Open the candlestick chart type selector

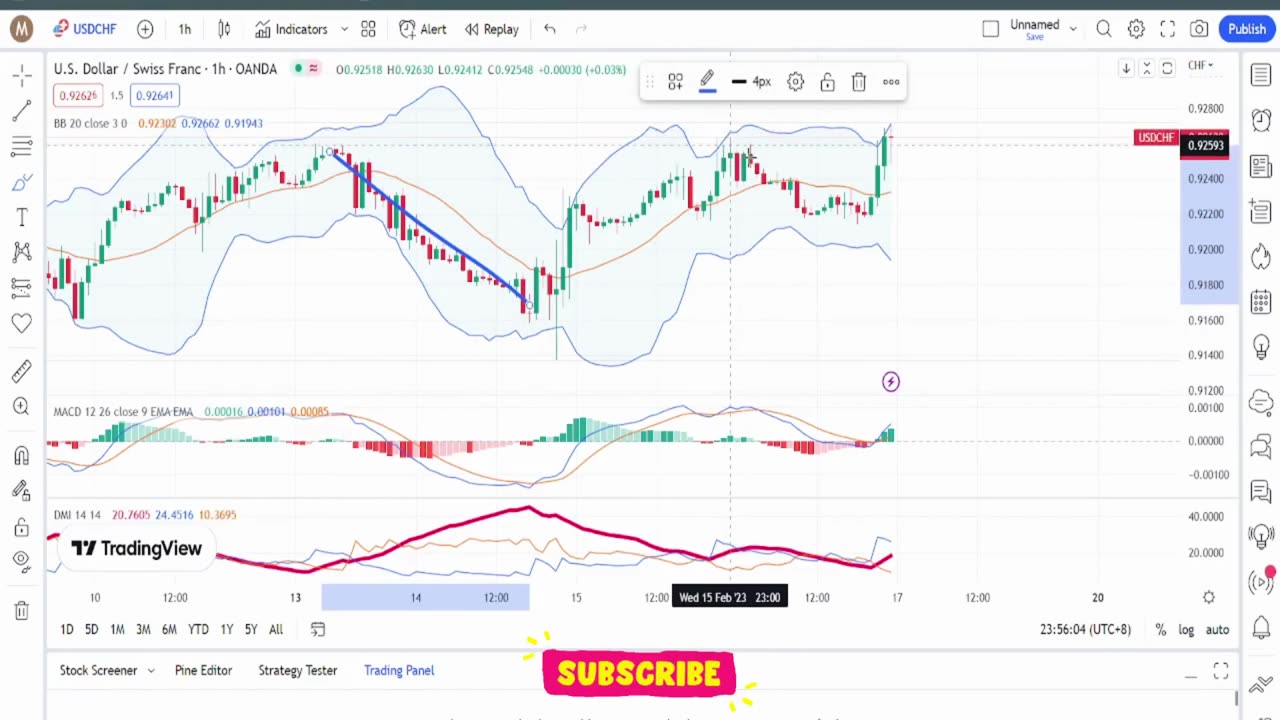[x=224, y=29]
